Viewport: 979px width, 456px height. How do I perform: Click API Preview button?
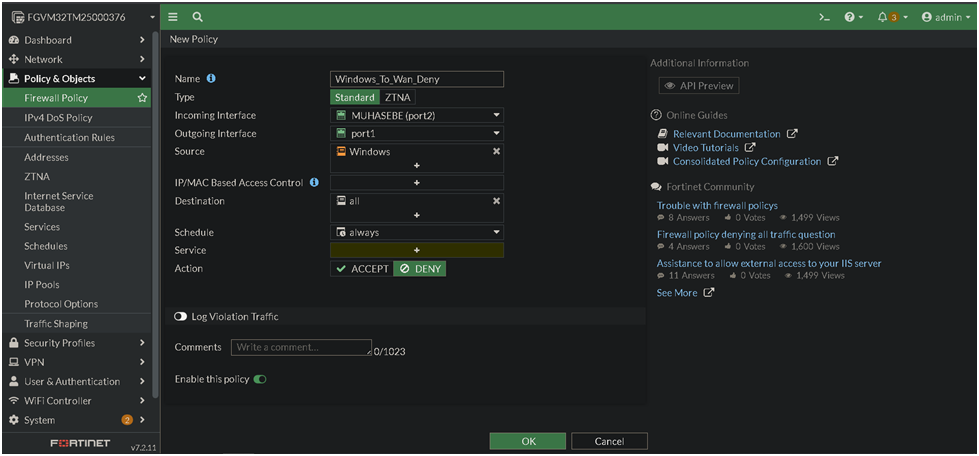(x=699, y=86)
